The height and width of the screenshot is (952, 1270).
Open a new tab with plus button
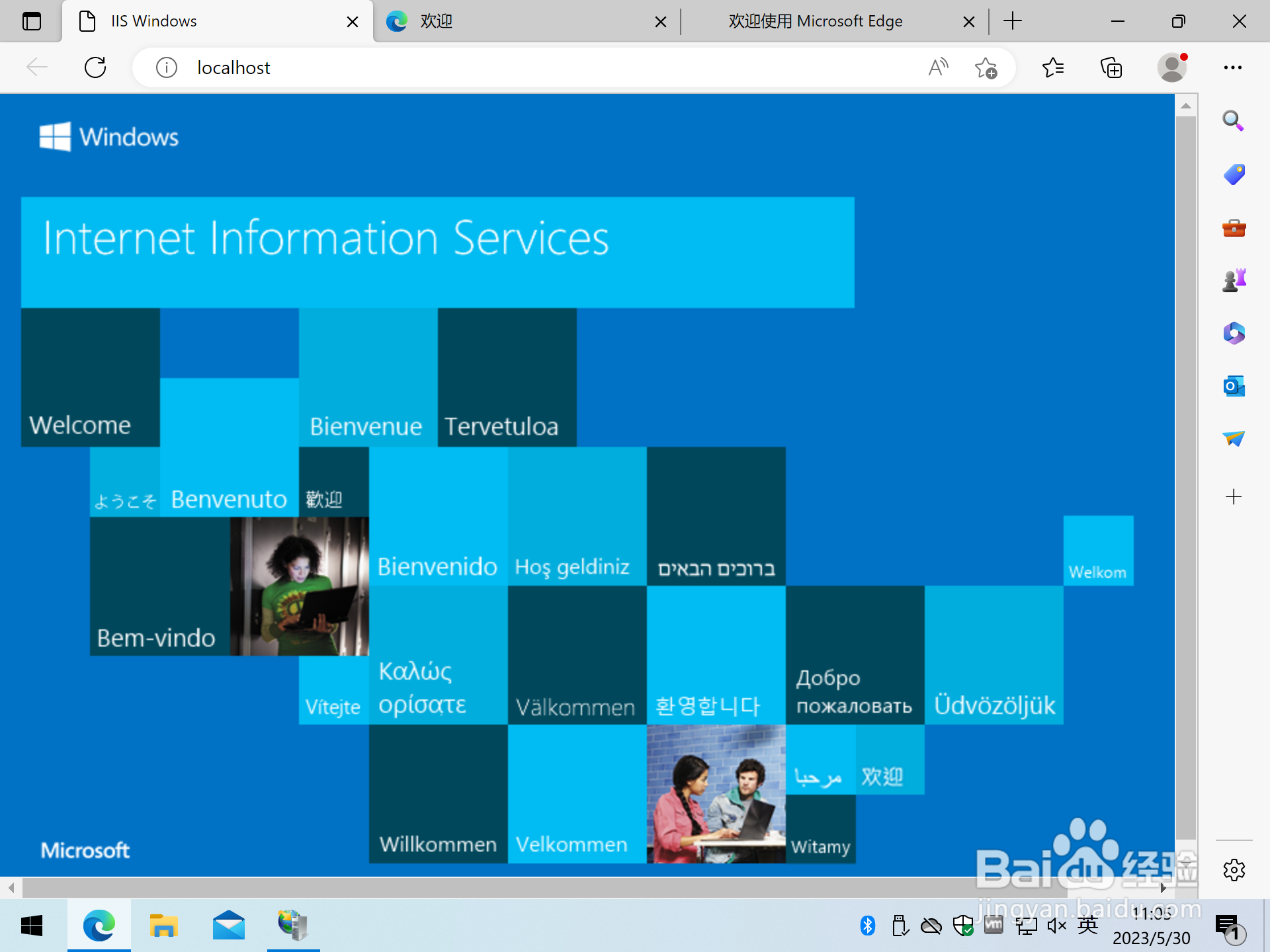pyautogui.click(x=1012, y=21)
